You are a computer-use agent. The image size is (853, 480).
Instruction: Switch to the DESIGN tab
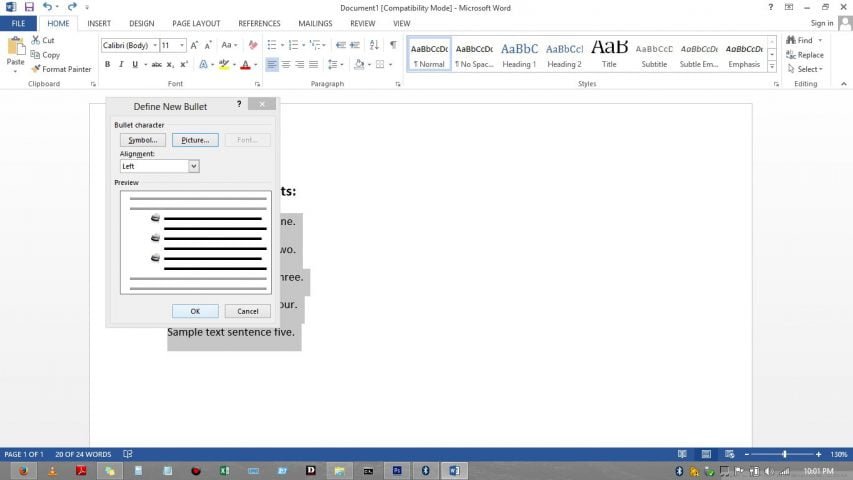141,23
